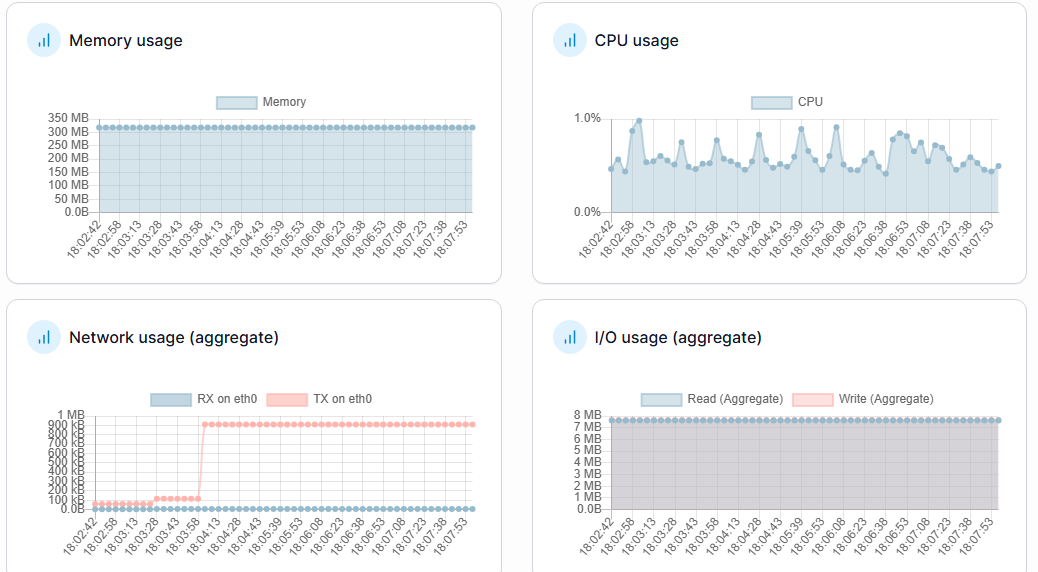Click the first Memory data point
This screenshot has width=1038, height=572.
pos(99,128)
